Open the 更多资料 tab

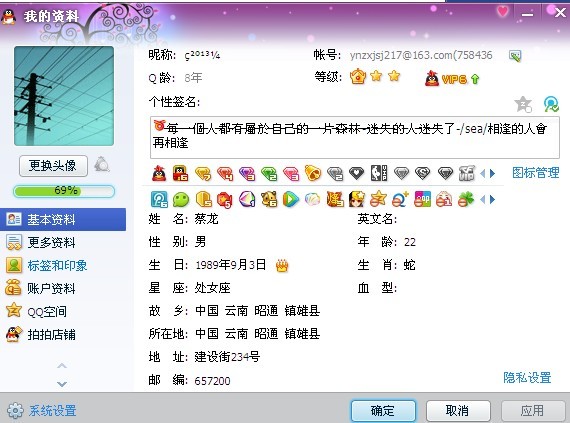tap(63, 242)
